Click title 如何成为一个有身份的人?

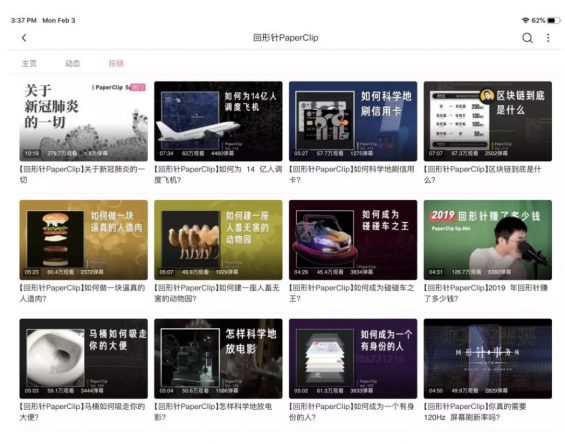(352, 412)
